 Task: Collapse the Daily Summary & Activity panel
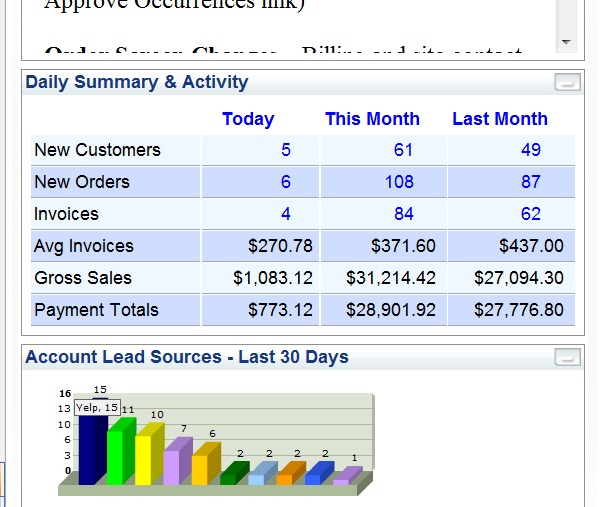click(567, 83)
